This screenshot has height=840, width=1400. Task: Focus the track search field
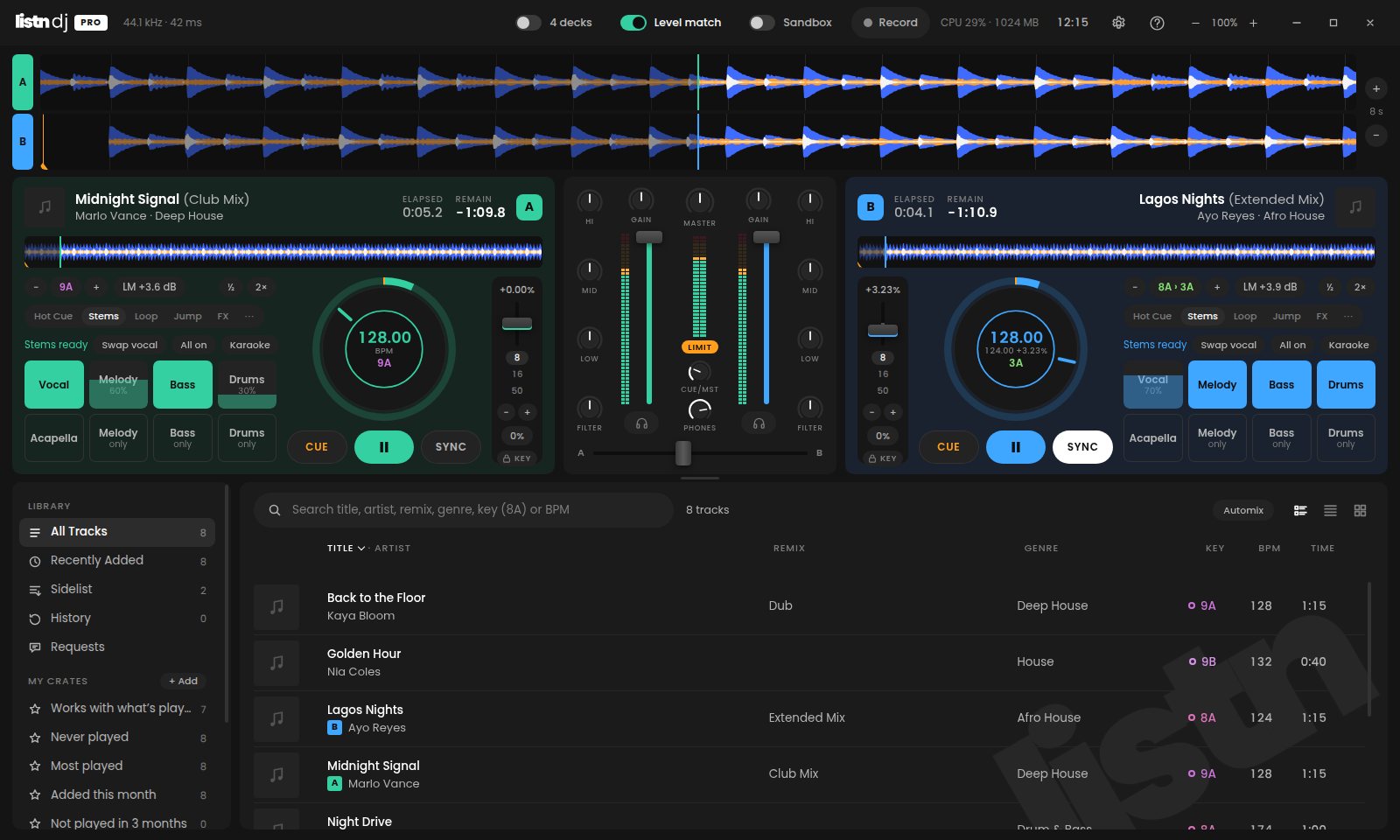point(464,510)
